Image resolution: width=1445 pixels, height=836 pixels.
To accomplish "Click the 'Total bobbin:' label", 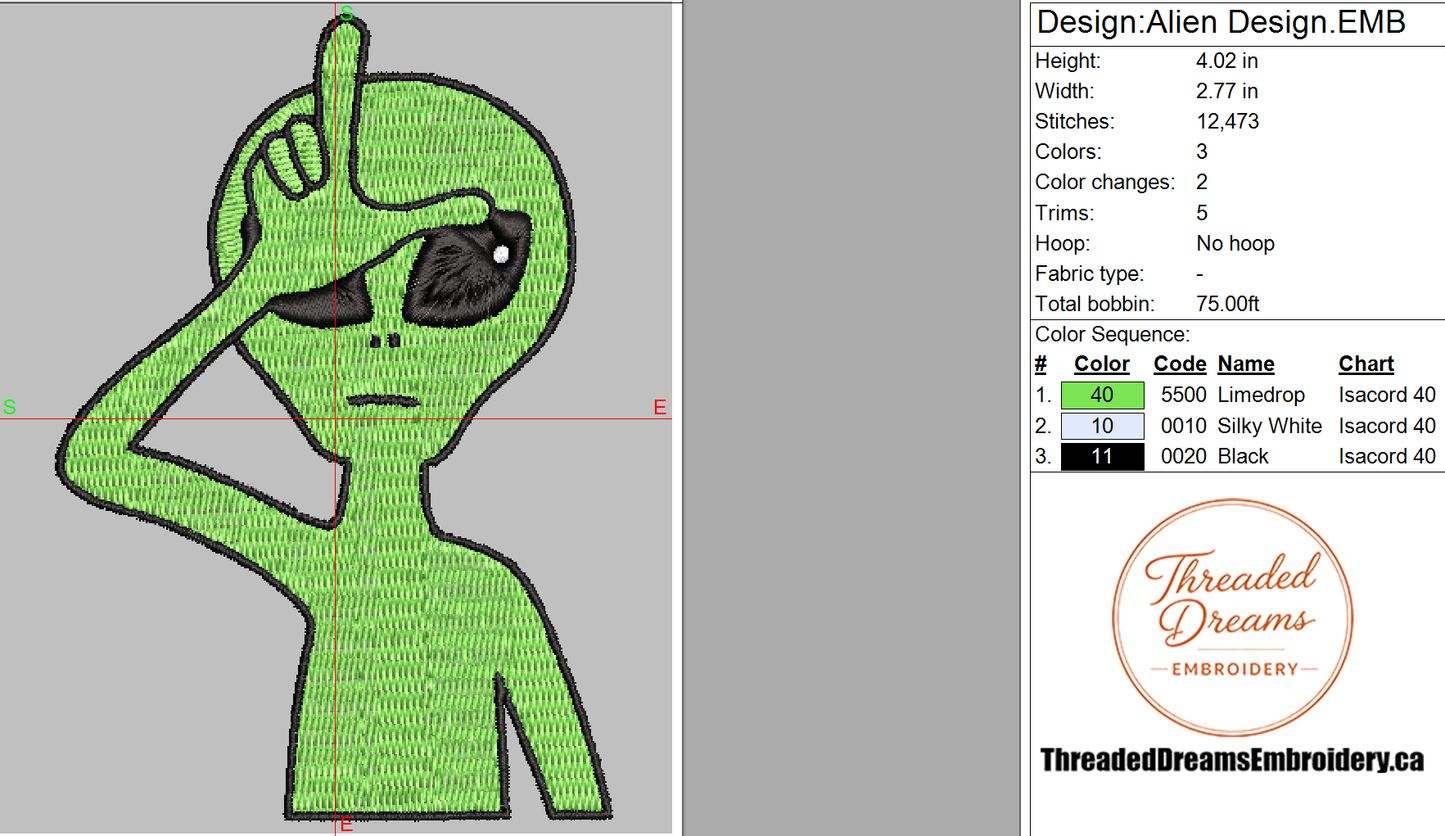I will pos(1088,304).
